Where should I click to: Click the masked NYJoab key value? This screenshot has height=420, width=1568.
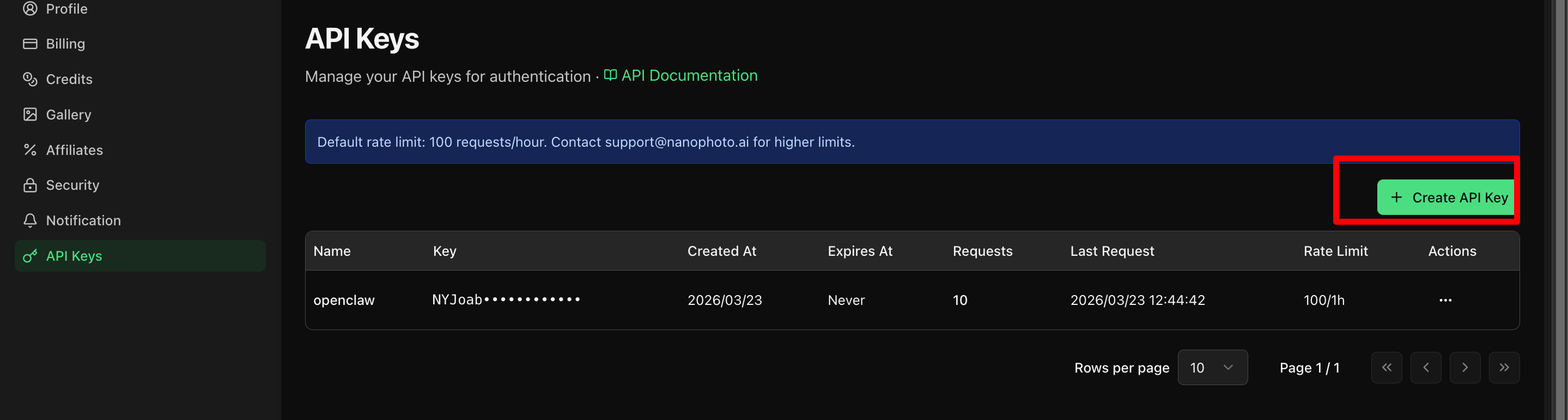click(x=506, y=300)
